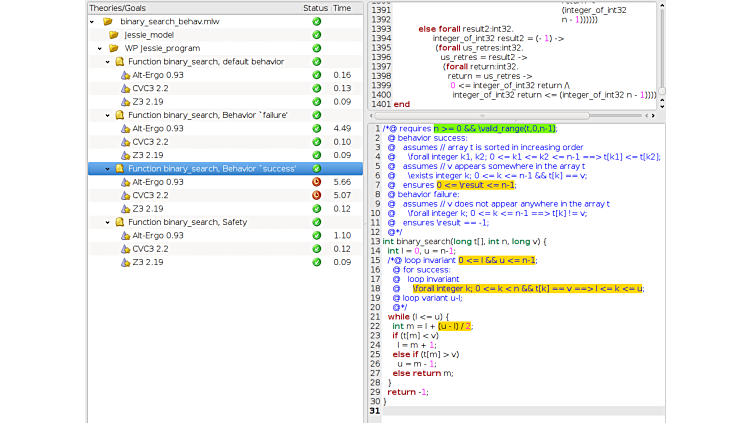The image size is (752, 423).
Task: Click the red timeout status icon for Alt-Ergo 5.66
Action: point(316,182)
